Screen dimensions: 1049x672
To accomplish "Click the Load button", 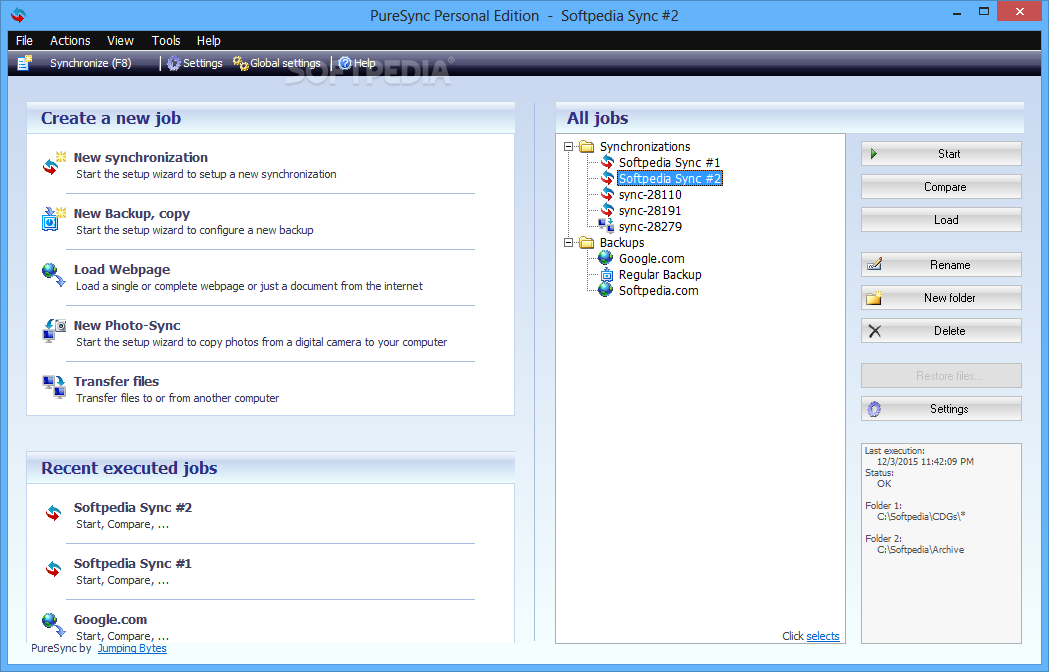I will click(x=941, y=220).
